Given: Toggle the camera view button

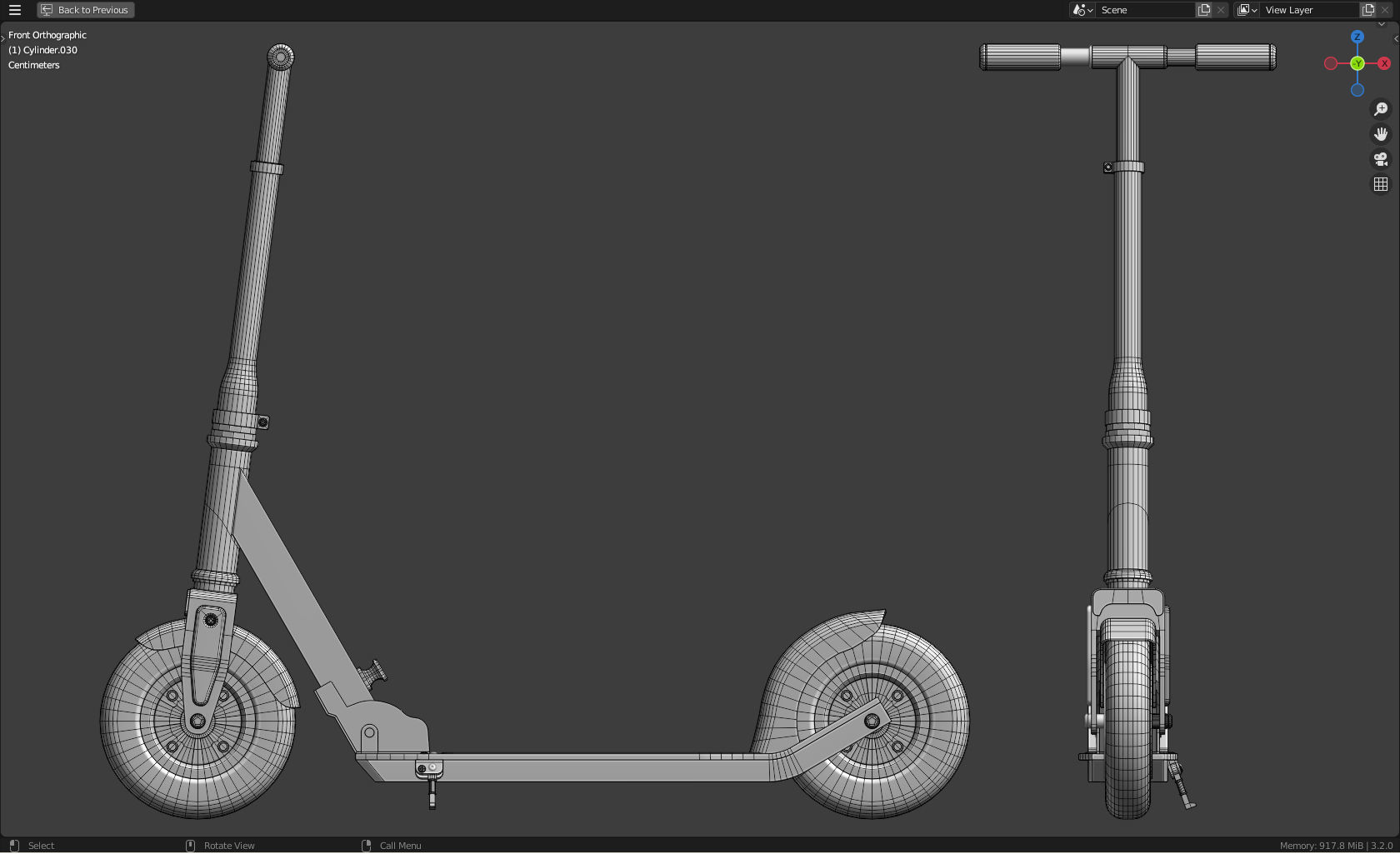Looking at the screenshot, I should [x=1381, y=159].
